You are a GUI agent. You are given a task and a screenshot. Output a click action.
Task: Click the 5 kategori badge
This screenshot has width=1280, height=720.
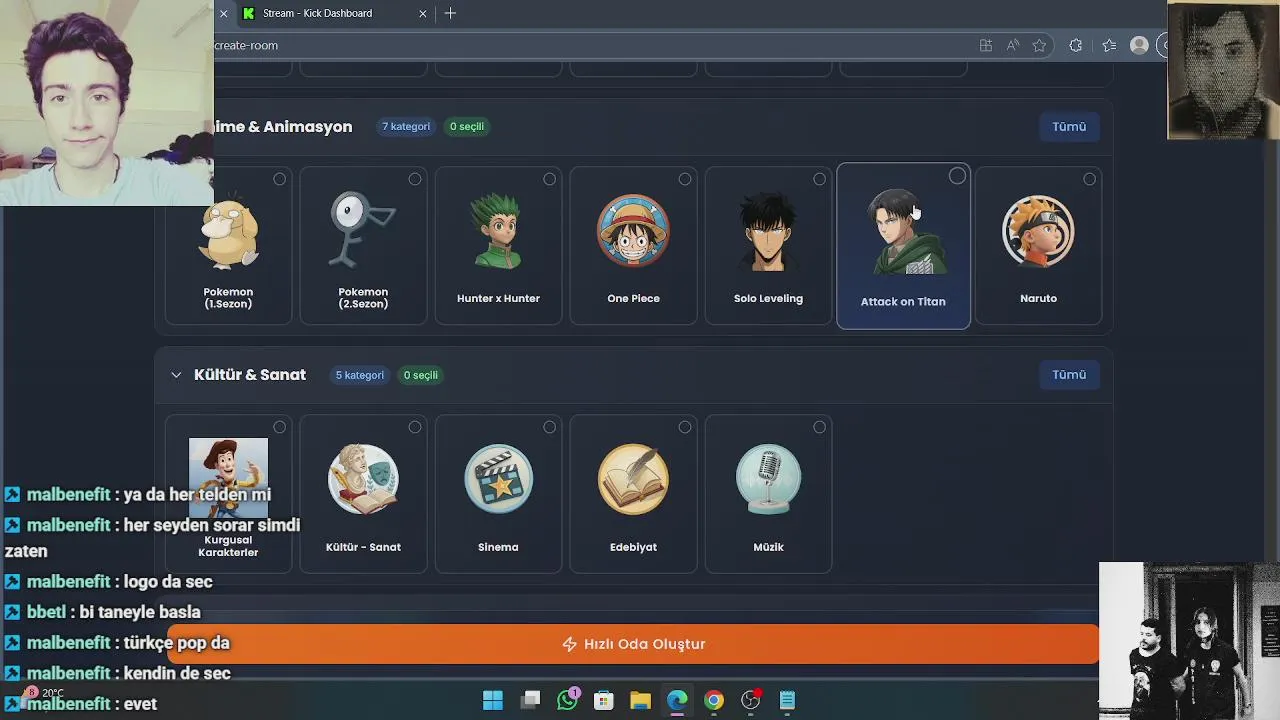coord(360,375)
